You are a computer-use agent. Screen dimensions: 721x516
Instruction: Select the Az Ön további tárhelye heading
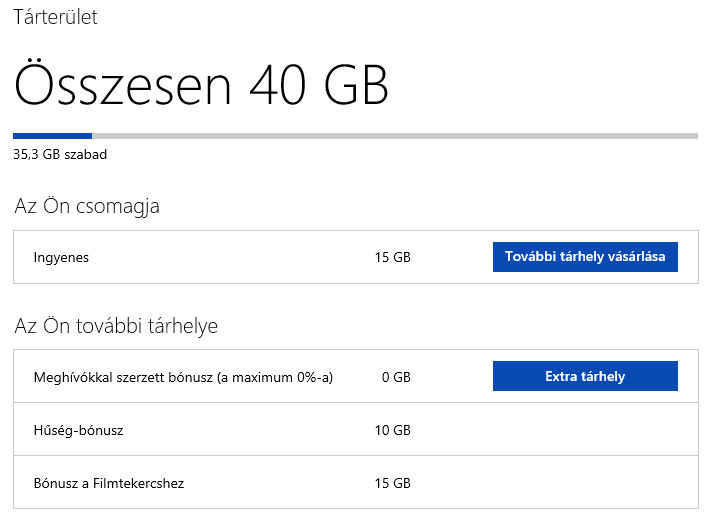pos(116,326)
